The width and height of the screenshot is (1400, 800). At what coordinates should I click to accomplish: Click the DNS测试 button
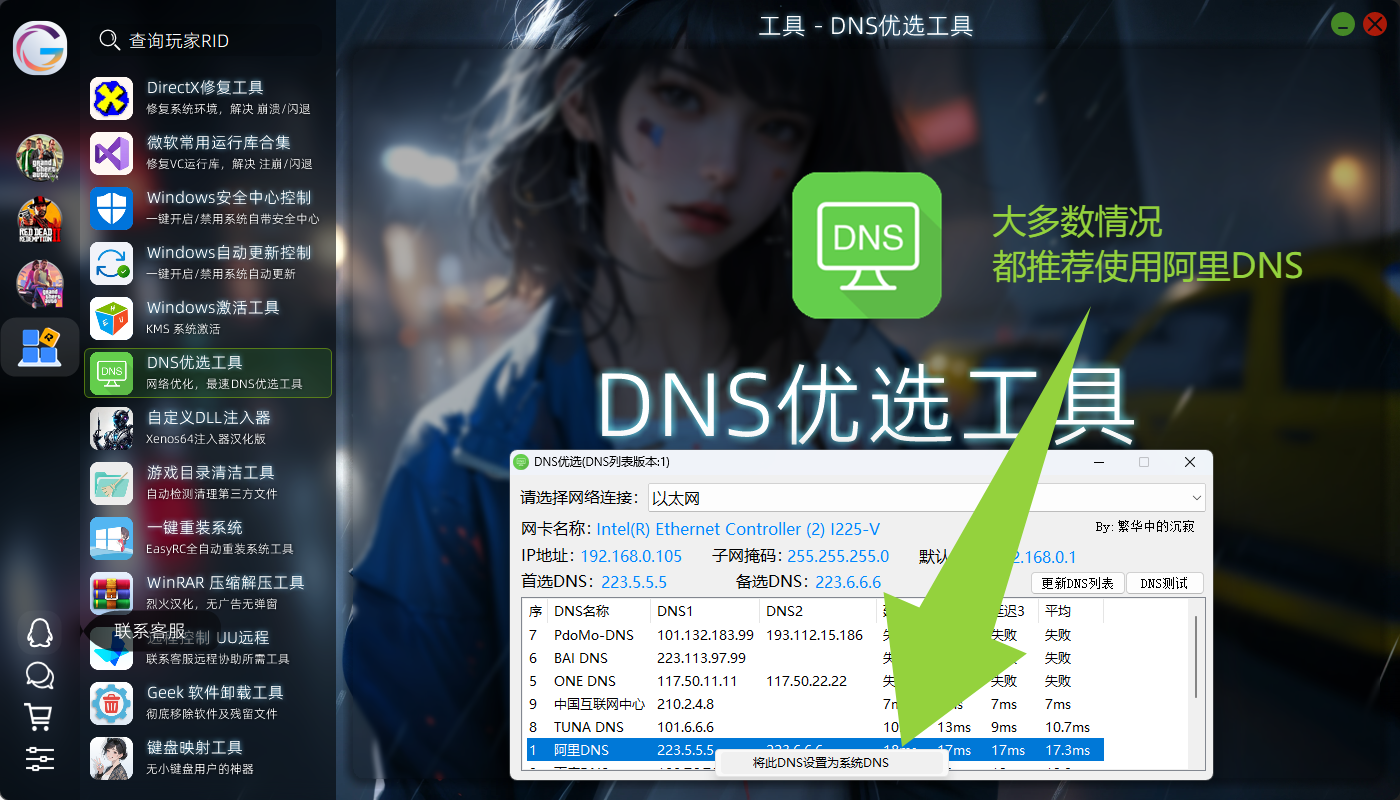(1164, 583)
